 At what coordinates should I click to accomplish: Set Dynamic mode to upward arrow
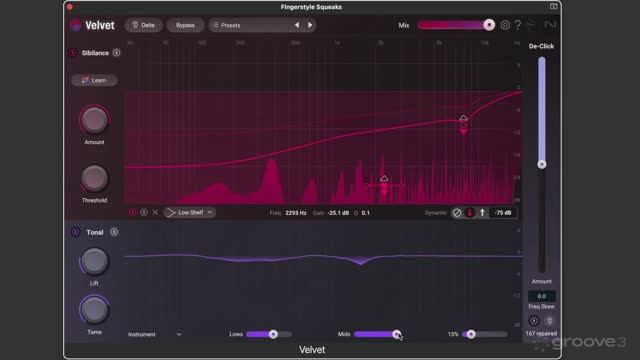click(x=482, y=213)
